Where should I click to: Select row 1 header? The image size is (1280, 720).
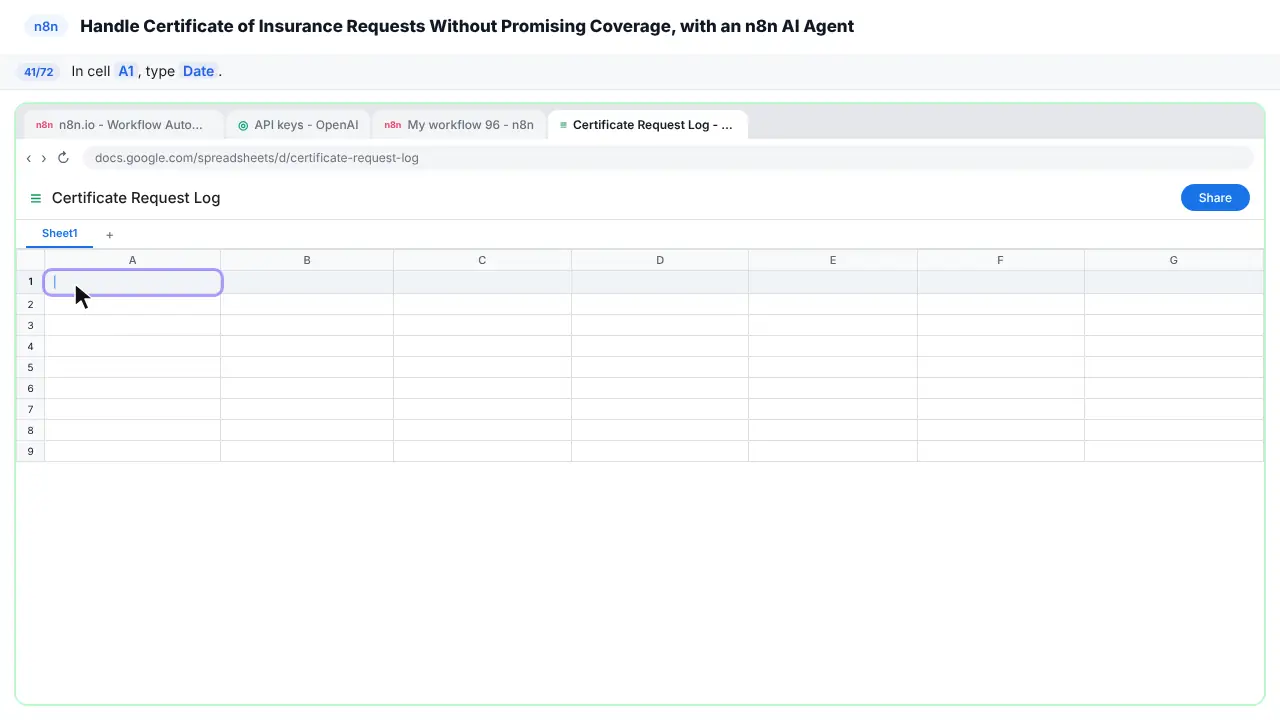(x=31, y=282)
